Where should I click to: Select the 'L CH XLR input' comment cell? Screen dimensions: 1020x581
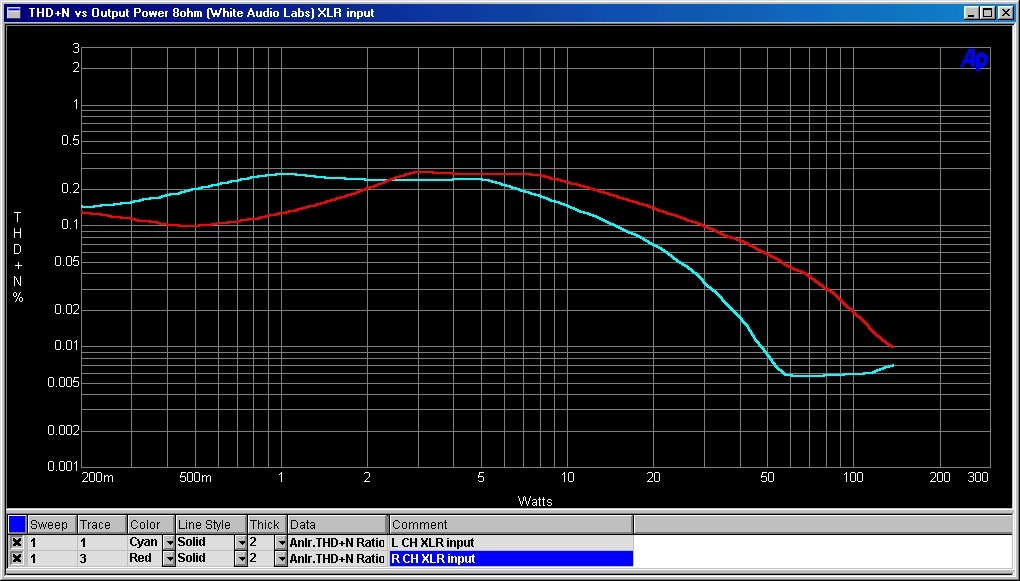[x=511, y=543]
